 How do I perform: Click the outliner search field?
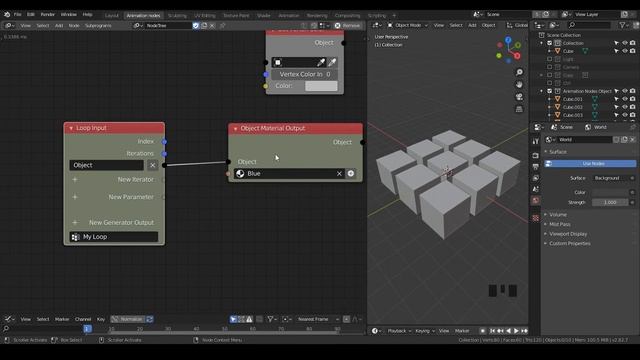[589, 25]
